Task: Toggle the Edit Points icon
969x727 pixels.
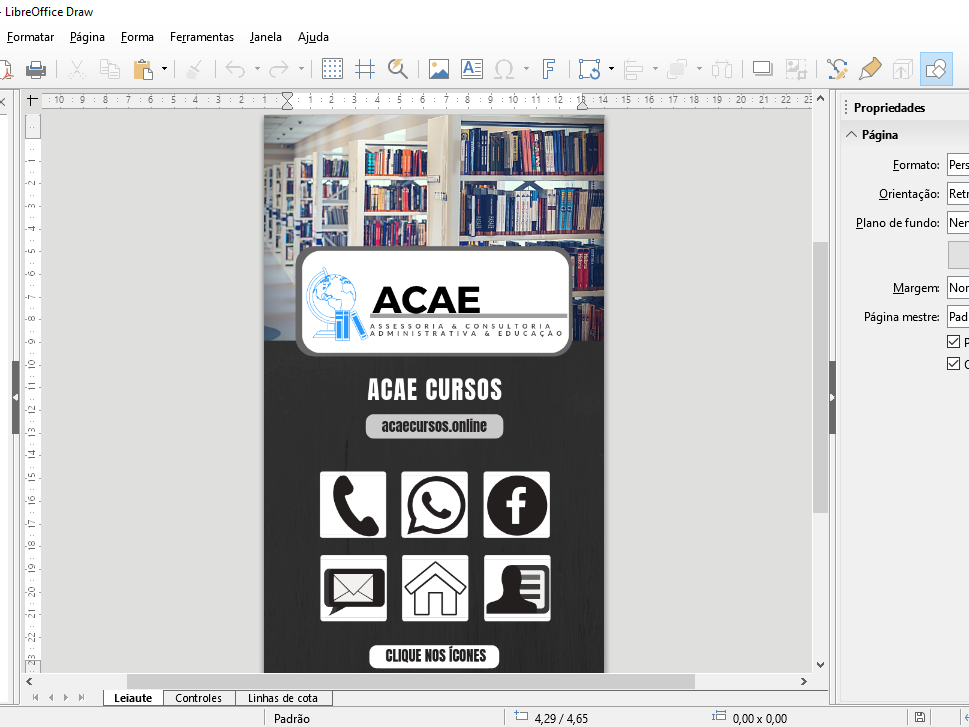Action: (x=837, y=69)
